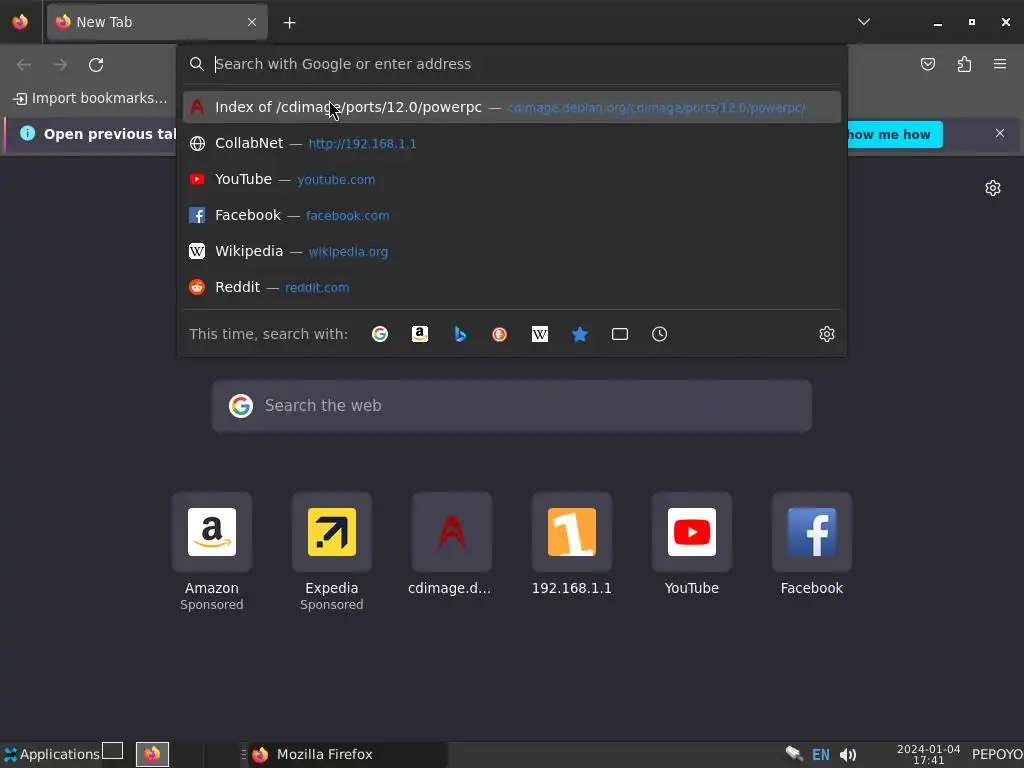
Task: Open the Firefox hamburger menu
Action: click(x=1000, y=64)
